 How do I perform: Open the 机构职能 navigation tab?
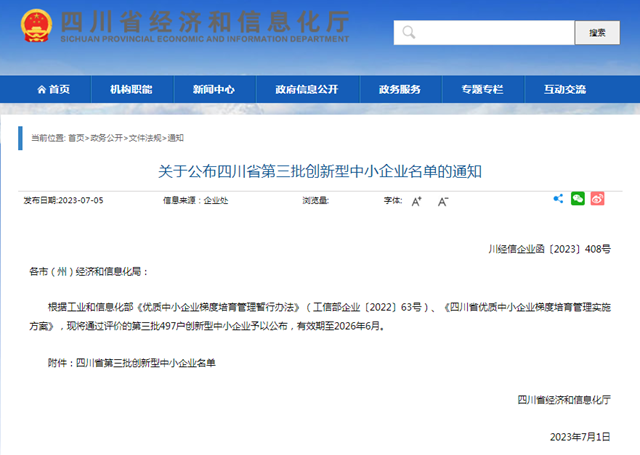131,89
